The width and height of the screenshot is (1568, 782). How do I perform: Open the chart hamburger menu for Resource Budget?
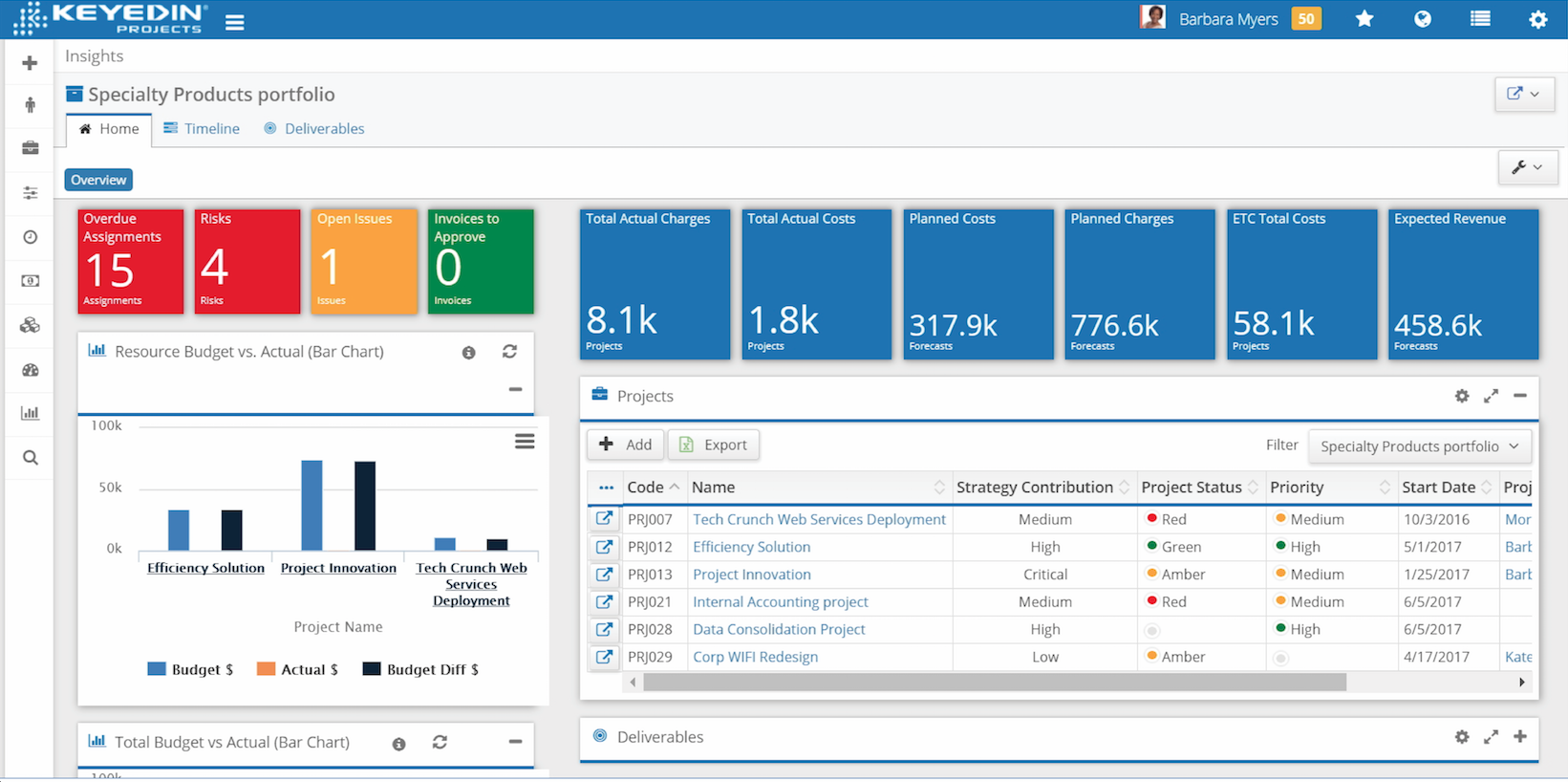[x=525, y=442]
